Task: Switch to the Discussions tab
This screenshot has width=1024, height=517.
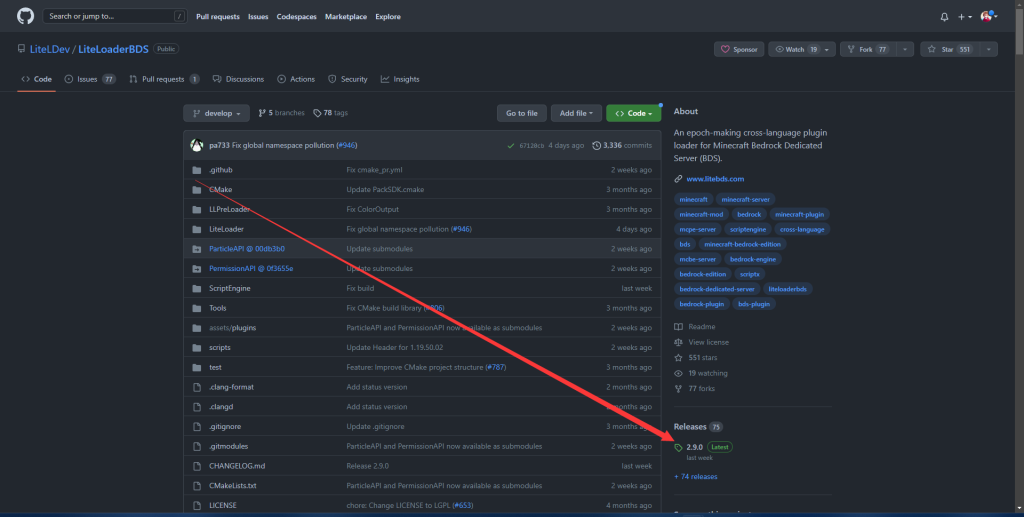Action: [238, 79]
